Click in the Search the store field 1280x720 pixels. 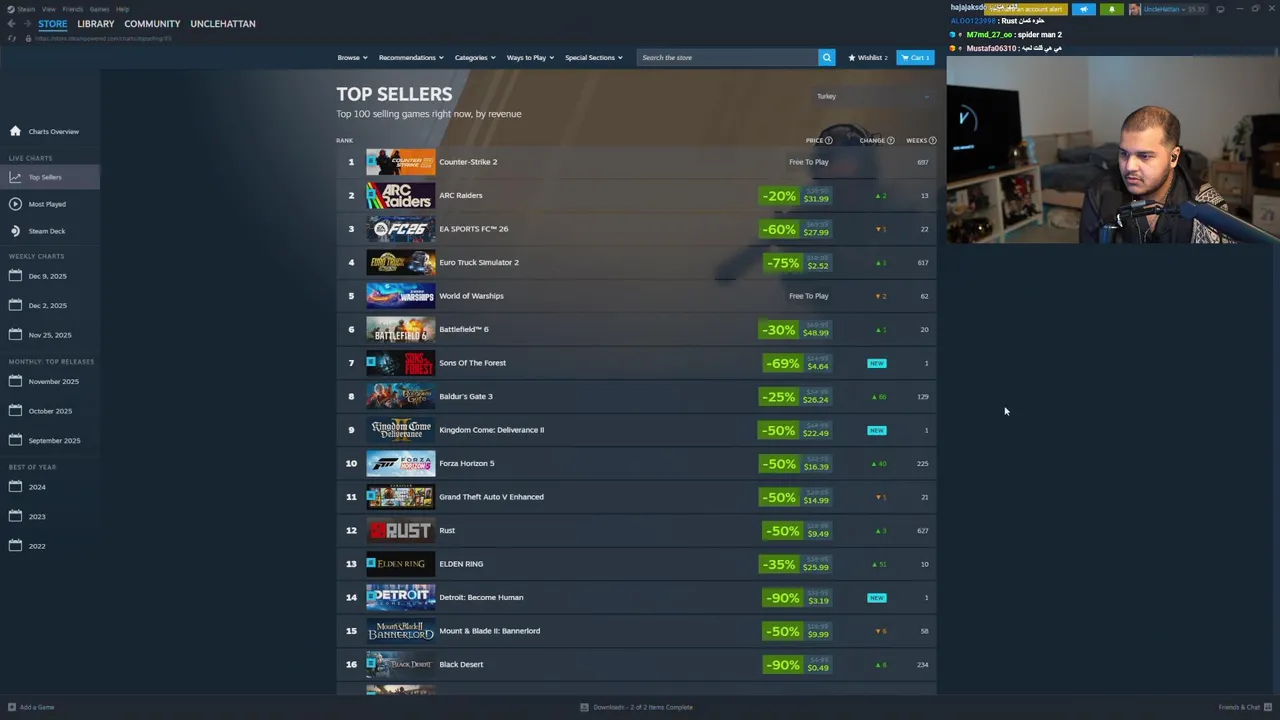[x=727, y=57]
